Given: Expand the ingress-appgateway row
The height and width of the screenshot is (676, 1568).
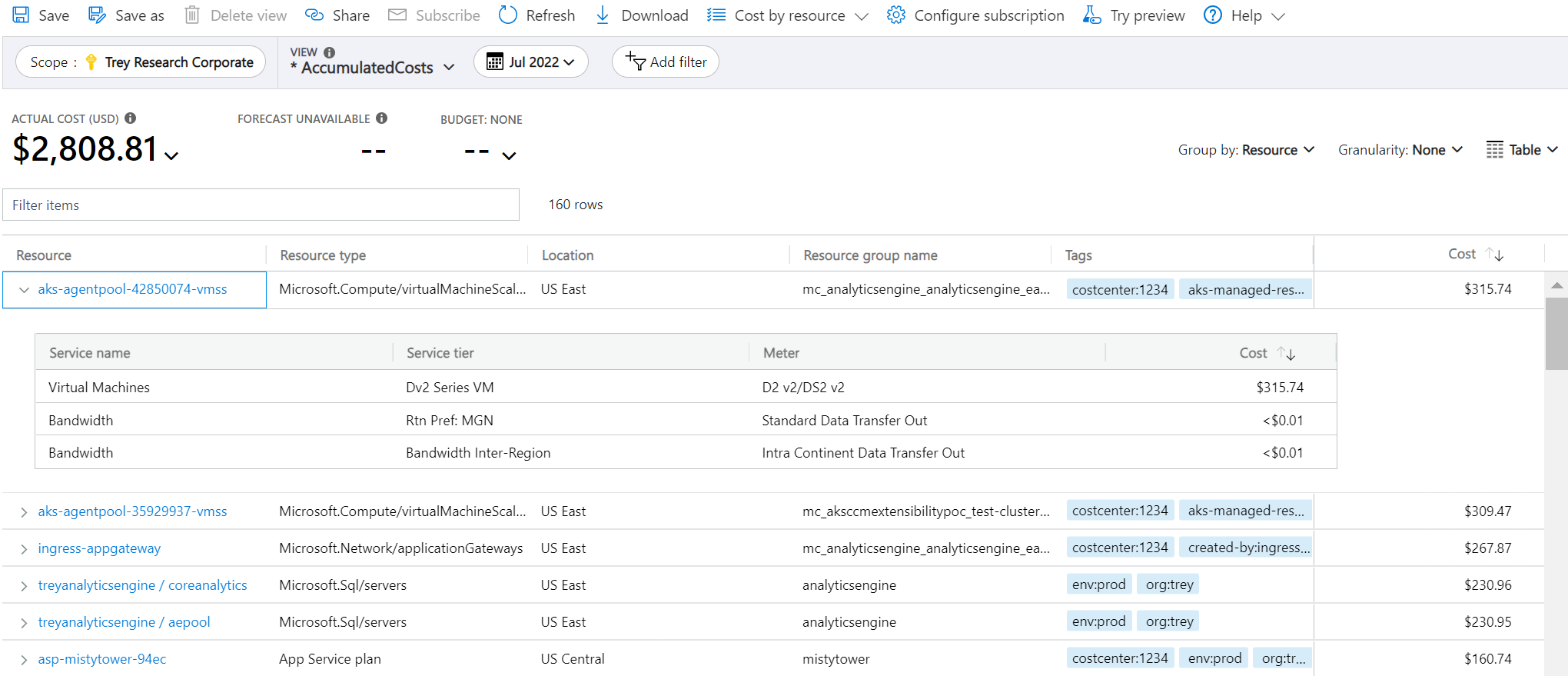Looking at the screenshot, I should click(24, 549).
